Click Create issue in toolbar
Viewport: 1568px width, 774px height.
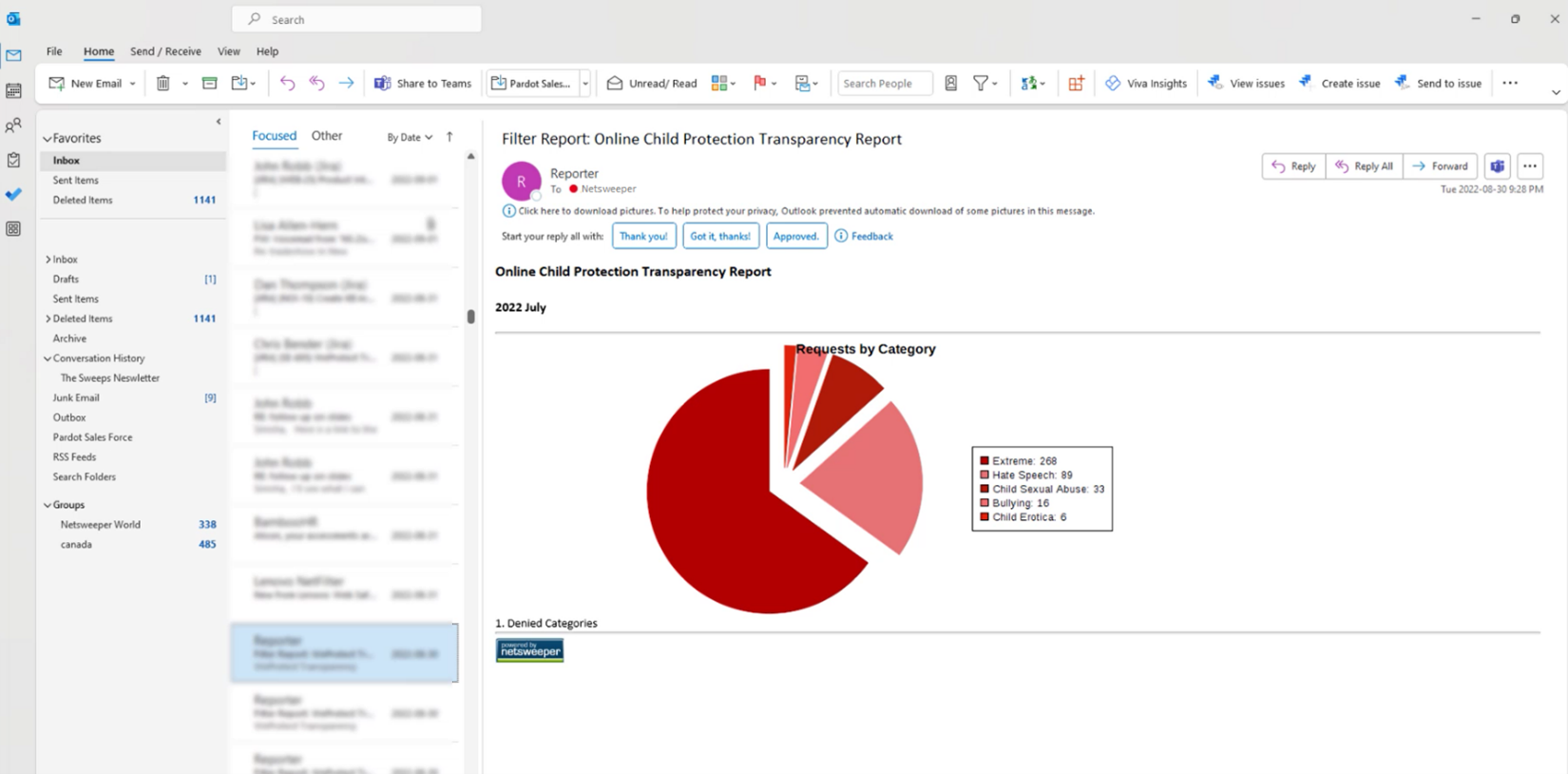[x=1340, y=84]
